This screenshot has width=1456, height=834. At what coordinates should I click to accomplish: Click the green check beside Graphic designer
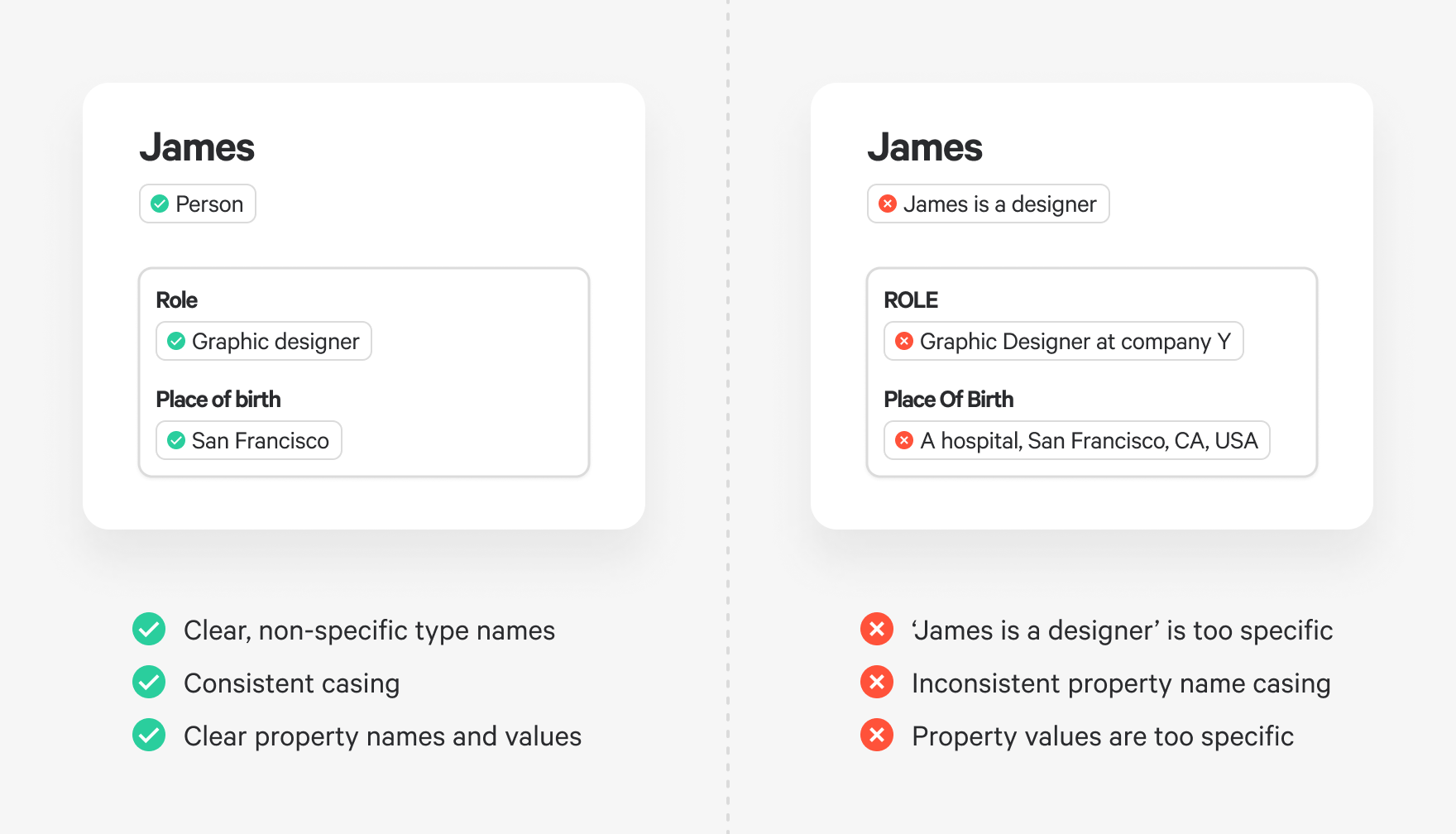click(176, 341)
